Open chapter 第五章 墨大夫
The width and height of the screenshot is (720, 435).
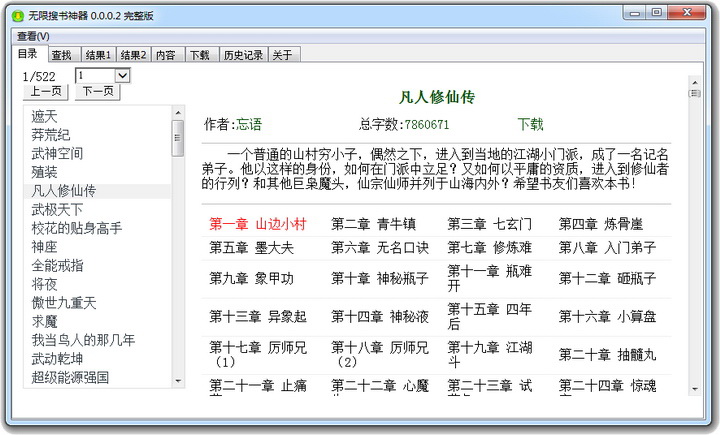click(251, 248)
